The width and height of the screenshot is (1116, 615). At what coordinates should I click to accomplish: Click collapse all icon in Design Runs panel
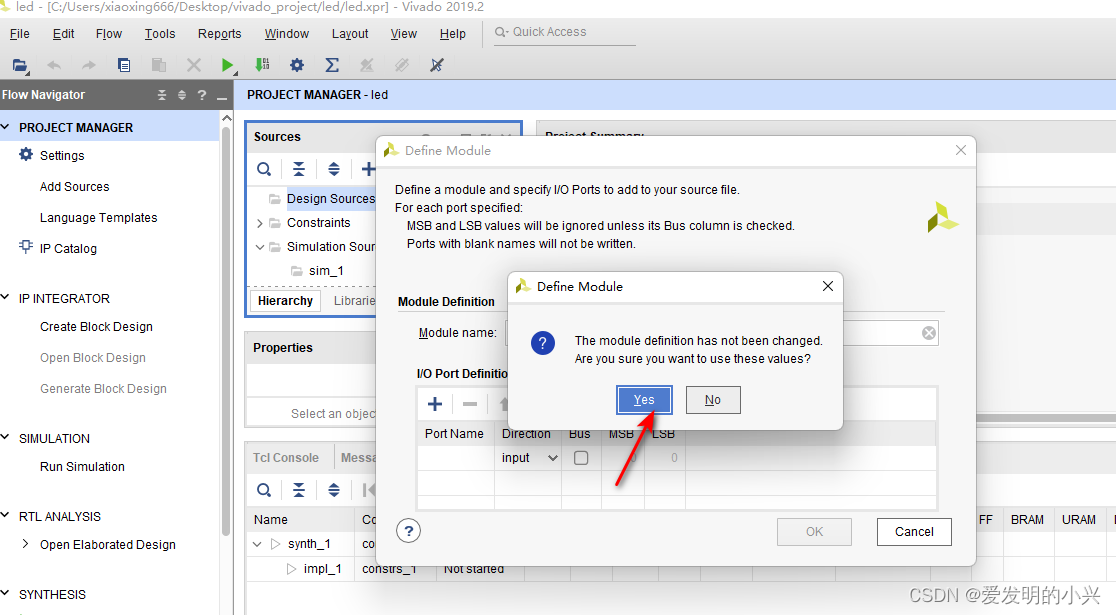(299, 490)
